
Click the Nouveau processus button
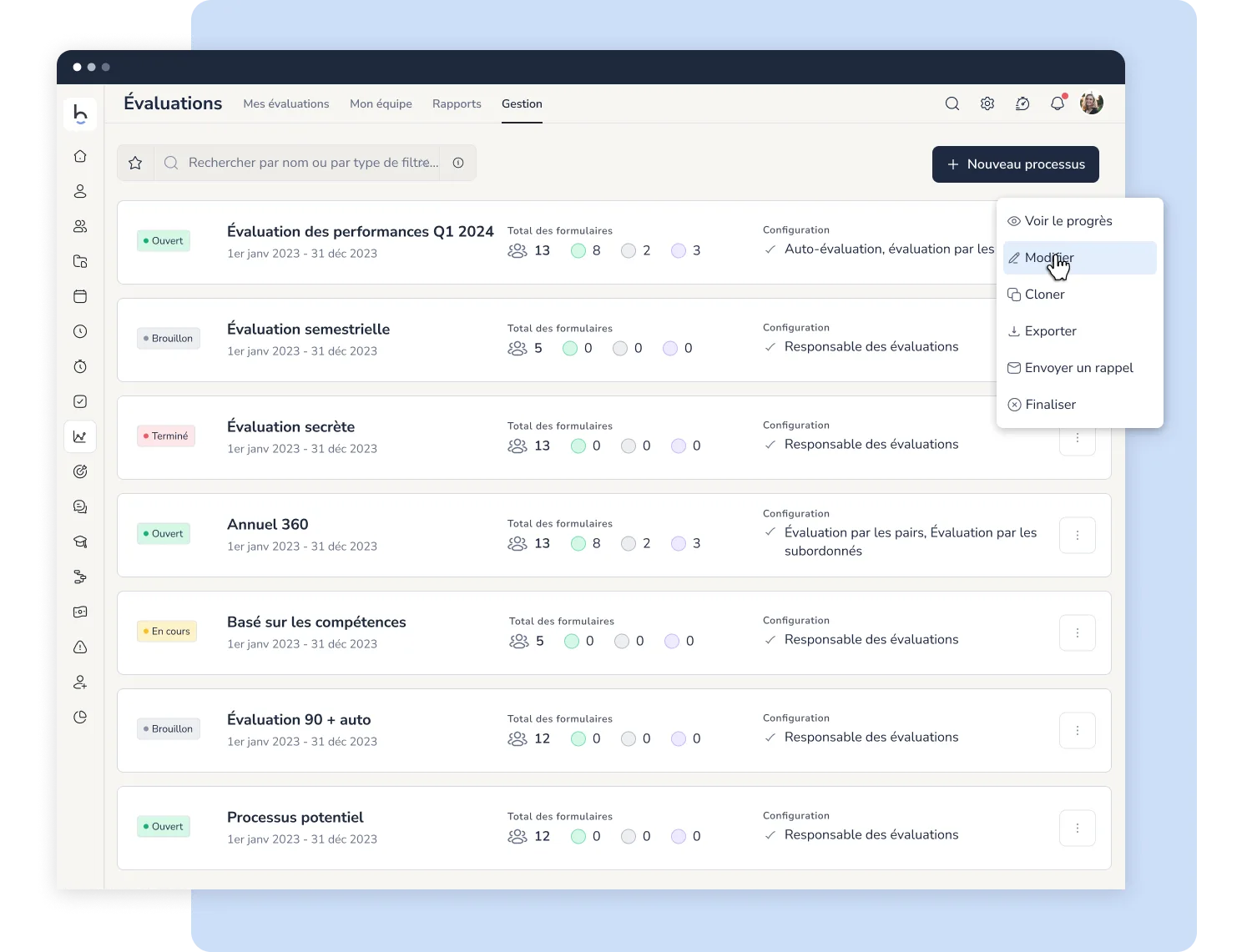click(x=1016, y=164)
